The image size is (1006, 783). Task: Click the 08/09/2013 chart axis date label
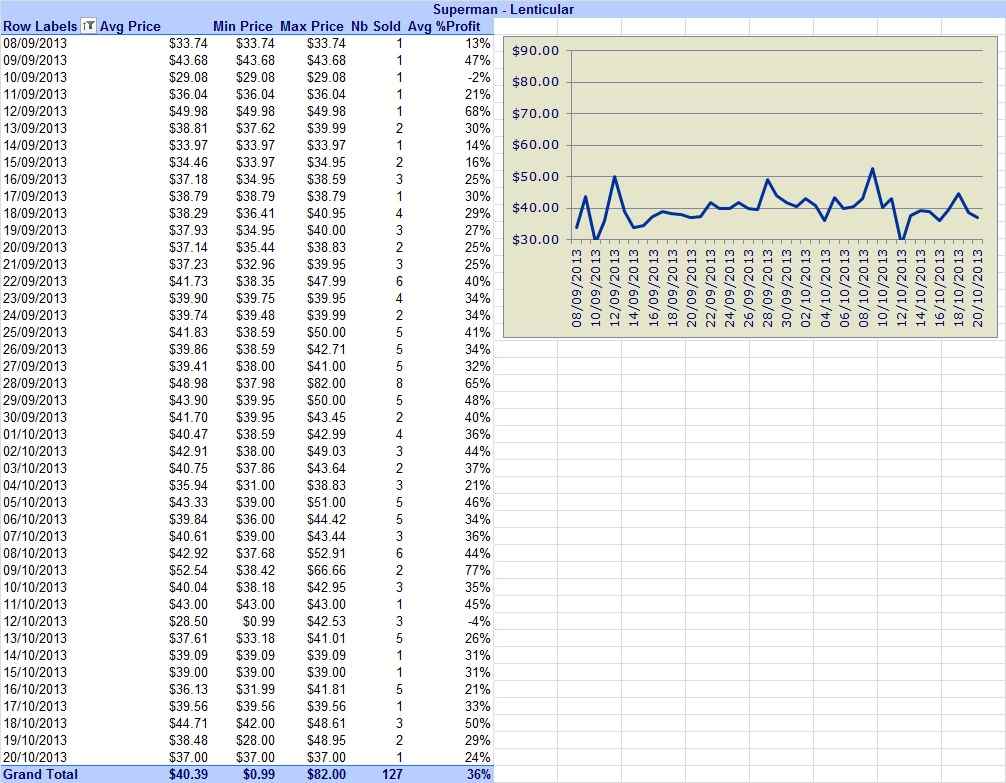tap(577, 288)
